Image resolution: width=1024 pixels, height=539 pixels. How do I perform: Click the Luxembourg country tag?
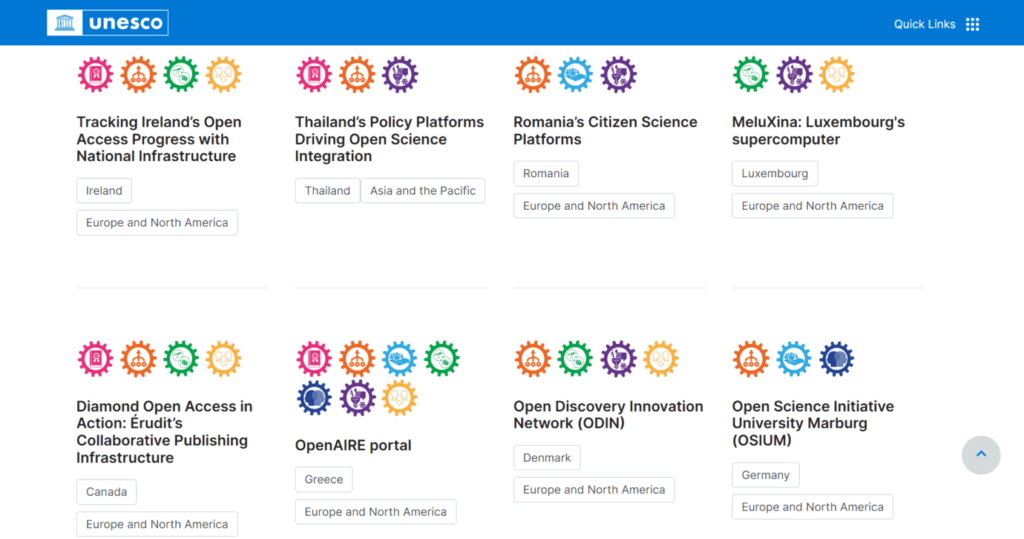775,174
